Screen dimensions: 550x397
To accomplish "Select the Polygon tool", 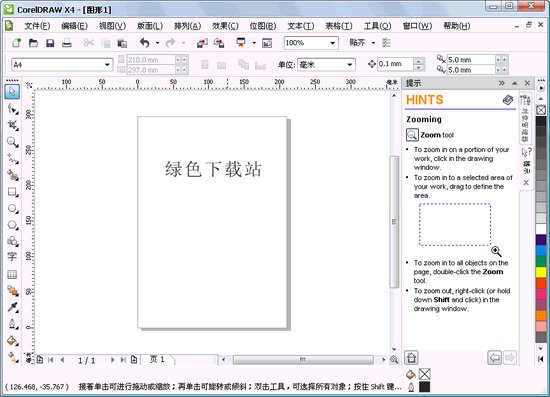I will pyautogui.click(x=13, y=225).
